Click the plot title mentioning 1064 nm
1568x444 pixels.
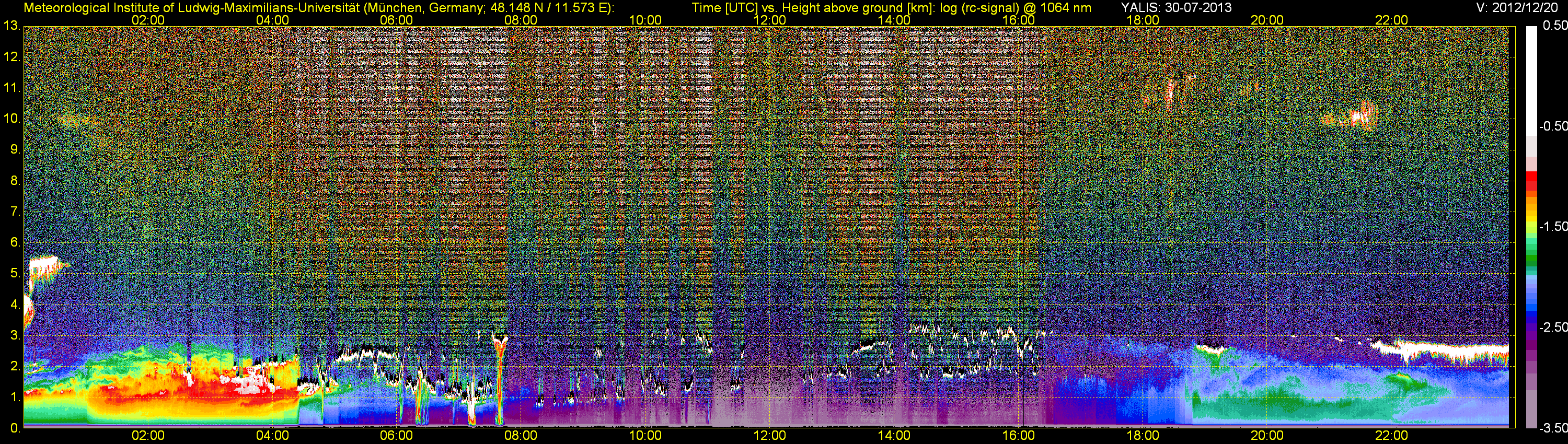[891, 8]
